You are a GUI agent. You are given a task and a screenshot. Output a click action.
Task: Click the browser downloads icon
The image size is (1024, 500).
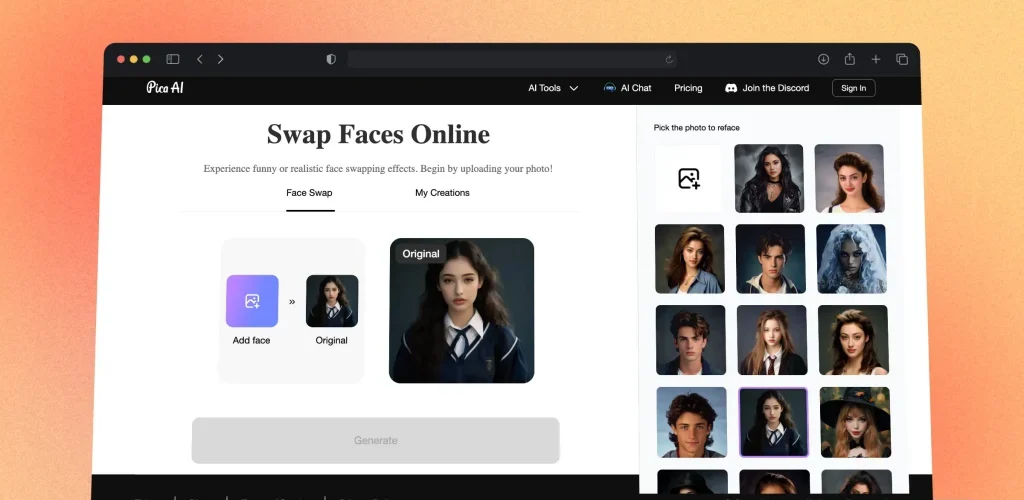[x=823, y=60]
